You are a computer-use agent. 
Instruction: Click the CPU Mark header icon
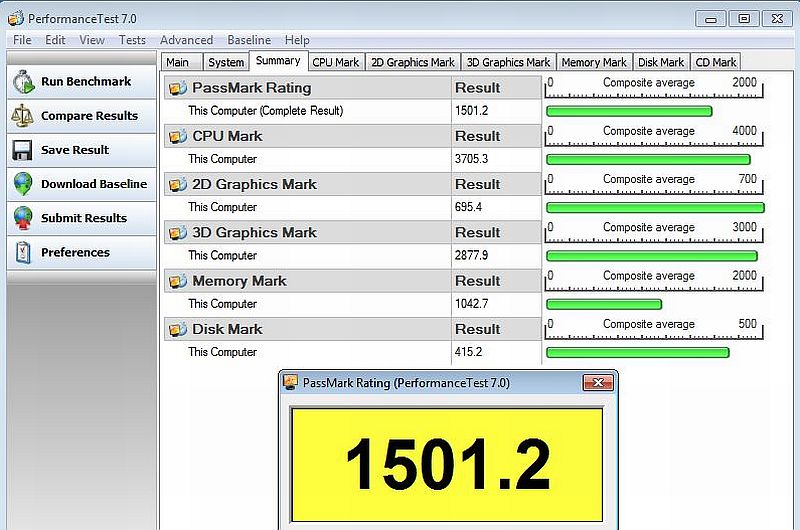(x=178, y=136)
